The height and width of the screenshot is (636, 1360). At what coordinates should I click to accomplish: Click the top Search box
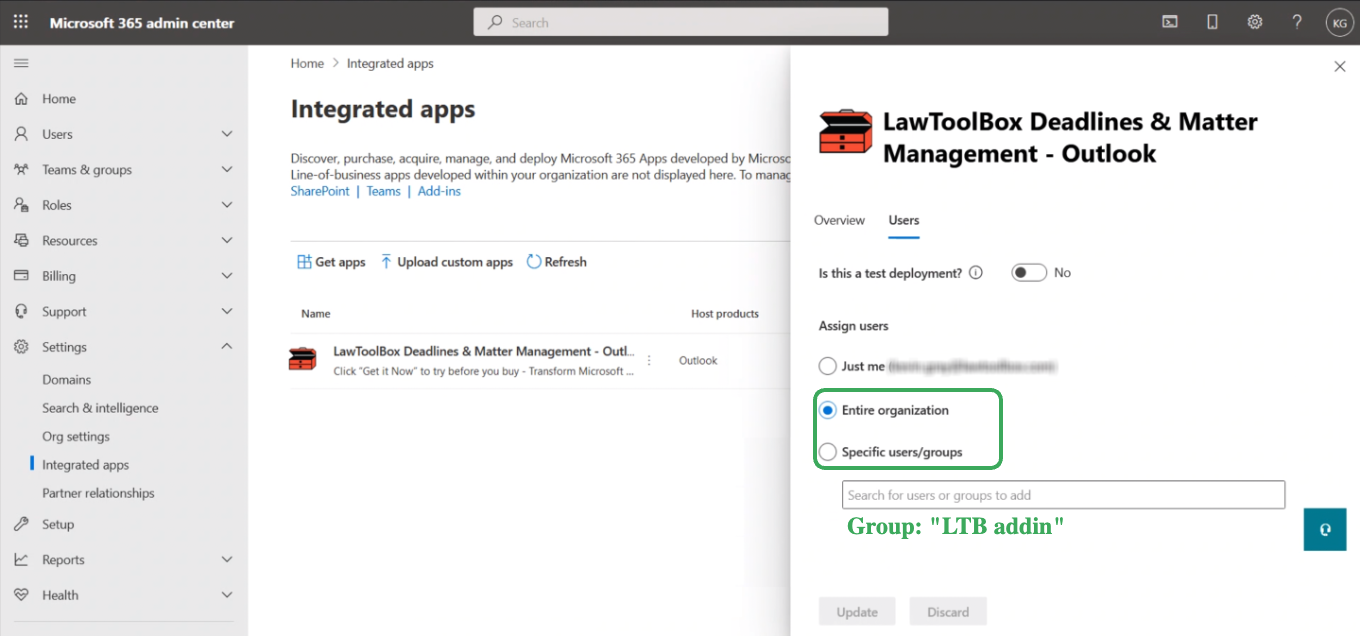[681, 22]
